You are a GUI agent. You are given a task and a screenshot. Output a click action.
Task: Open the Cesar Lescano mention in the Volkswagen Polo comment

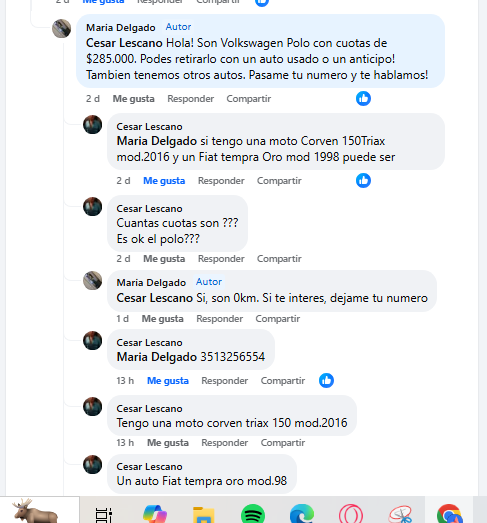124,43
